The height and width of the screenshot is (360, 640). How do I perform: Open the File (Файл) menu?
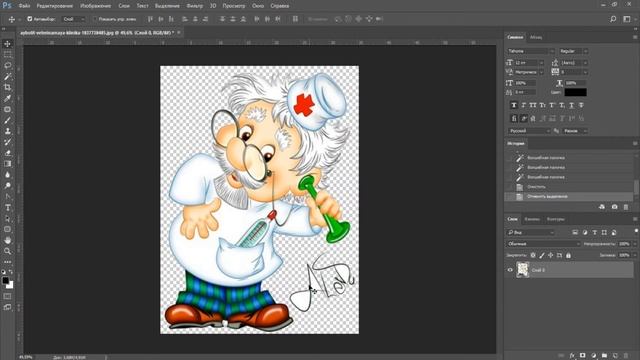[x=24, y=6]
